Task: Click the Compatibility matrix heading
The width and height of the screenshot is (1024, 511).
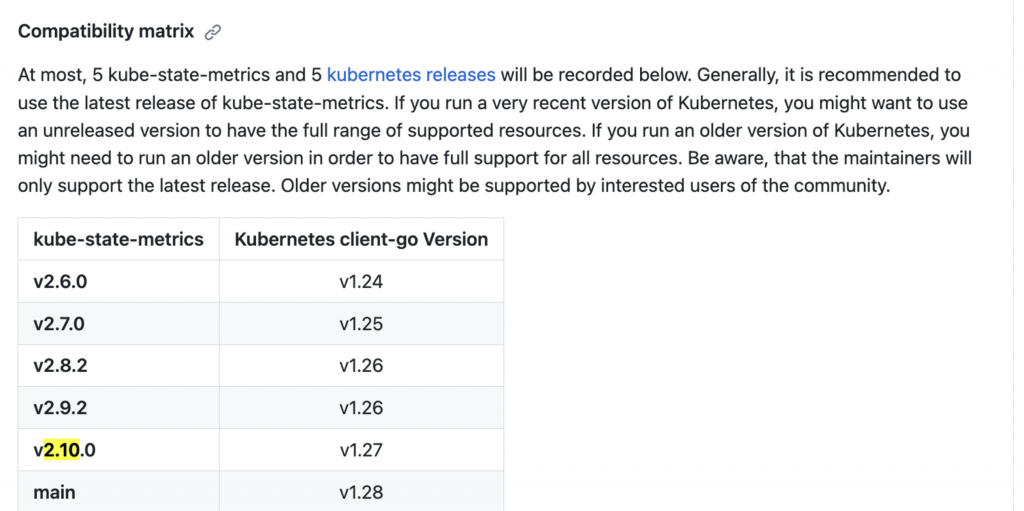Action: tap(106, 31)
